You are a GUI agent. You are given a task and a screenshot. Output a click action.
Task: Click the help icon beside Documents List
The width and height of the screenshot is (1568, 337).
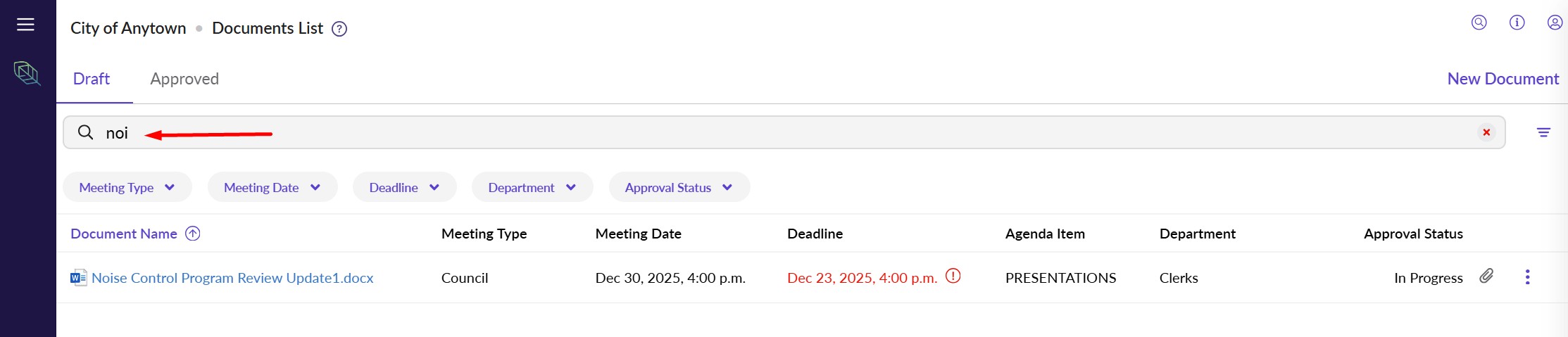(339, 29)
